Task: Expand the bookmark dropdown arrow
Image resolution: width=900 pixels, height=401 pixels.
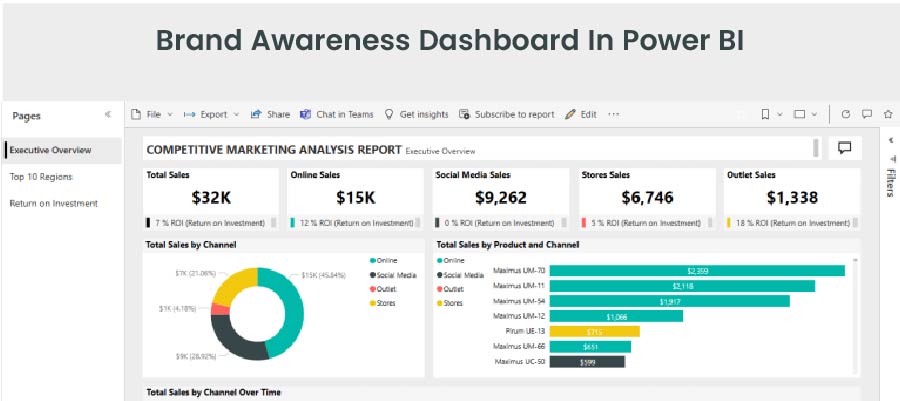Action: pos(779,115)
